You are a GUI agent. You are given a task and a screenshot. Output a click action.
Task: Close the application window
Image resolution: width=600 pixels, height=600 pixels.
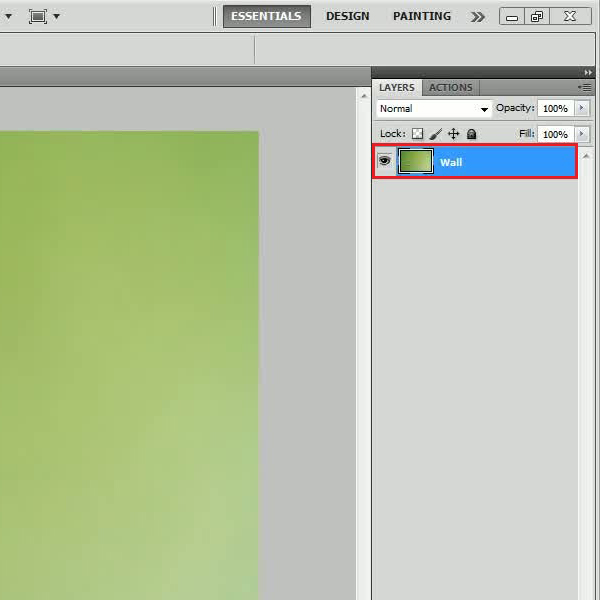pyautogui.click(x=570, y=16)
